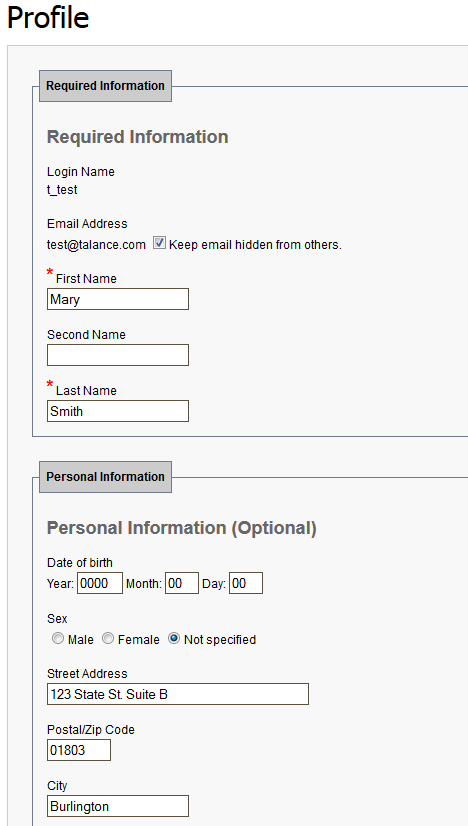Click the empty Second Name field
The width and height of the screenshot is (468, 826).
pos(118,355)
